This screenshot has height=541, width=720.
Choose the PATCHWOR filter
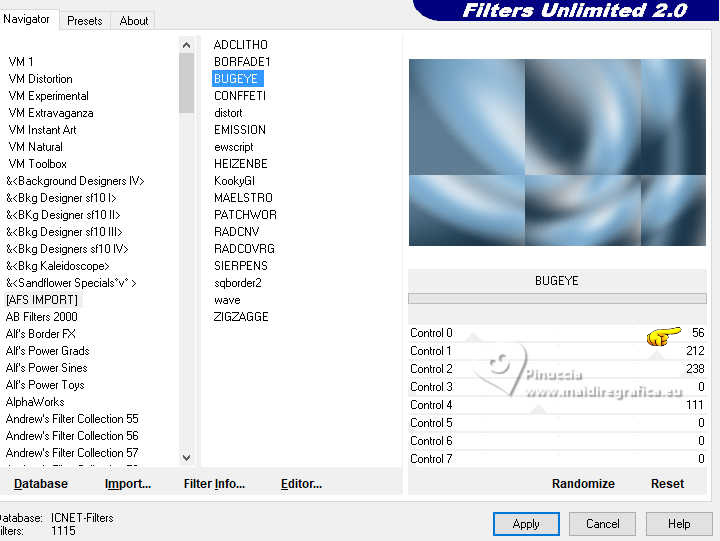(245, 214)
